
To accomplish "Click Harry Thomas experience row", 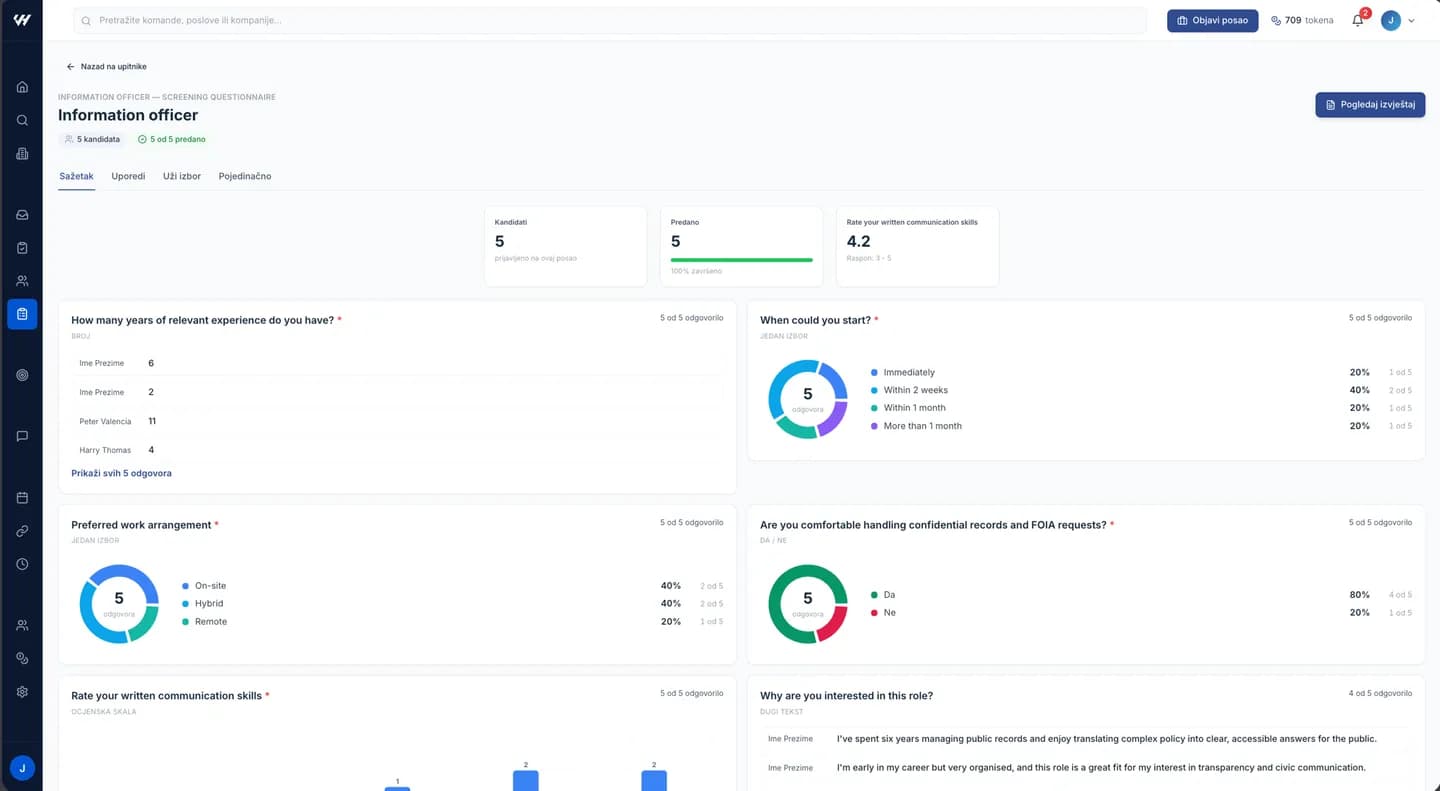I will pyautogui.click(x=397, y=450).
